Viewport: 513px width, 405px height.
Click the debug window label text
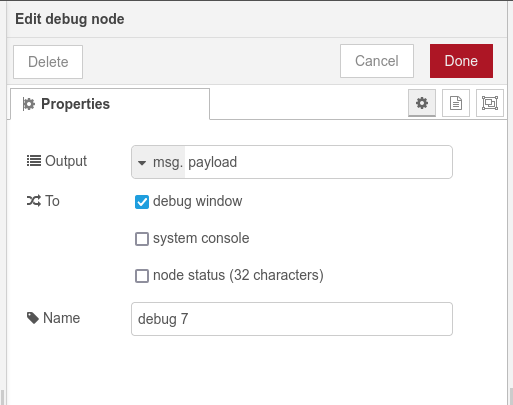[x=198, y=201]
